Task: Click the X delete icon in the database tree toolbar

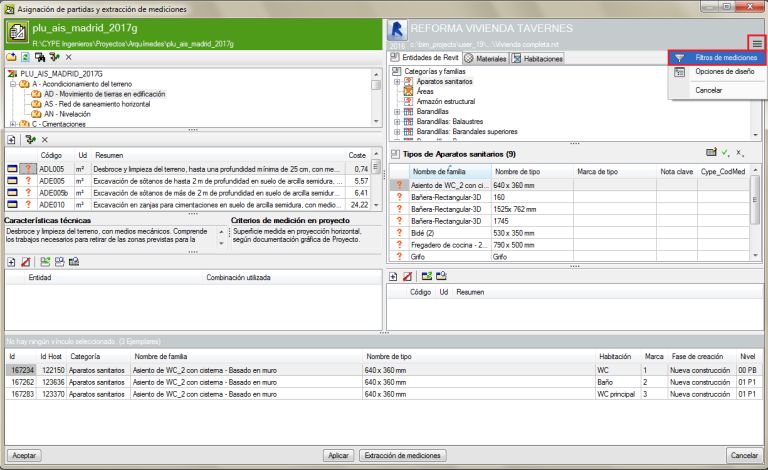Action: click(69, 57)
